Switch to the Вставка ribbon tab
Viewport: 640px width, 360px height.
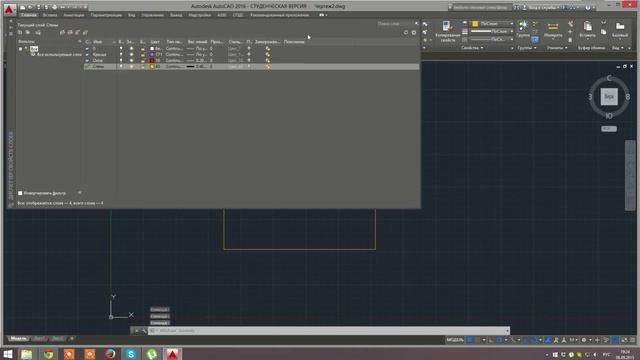50,15
